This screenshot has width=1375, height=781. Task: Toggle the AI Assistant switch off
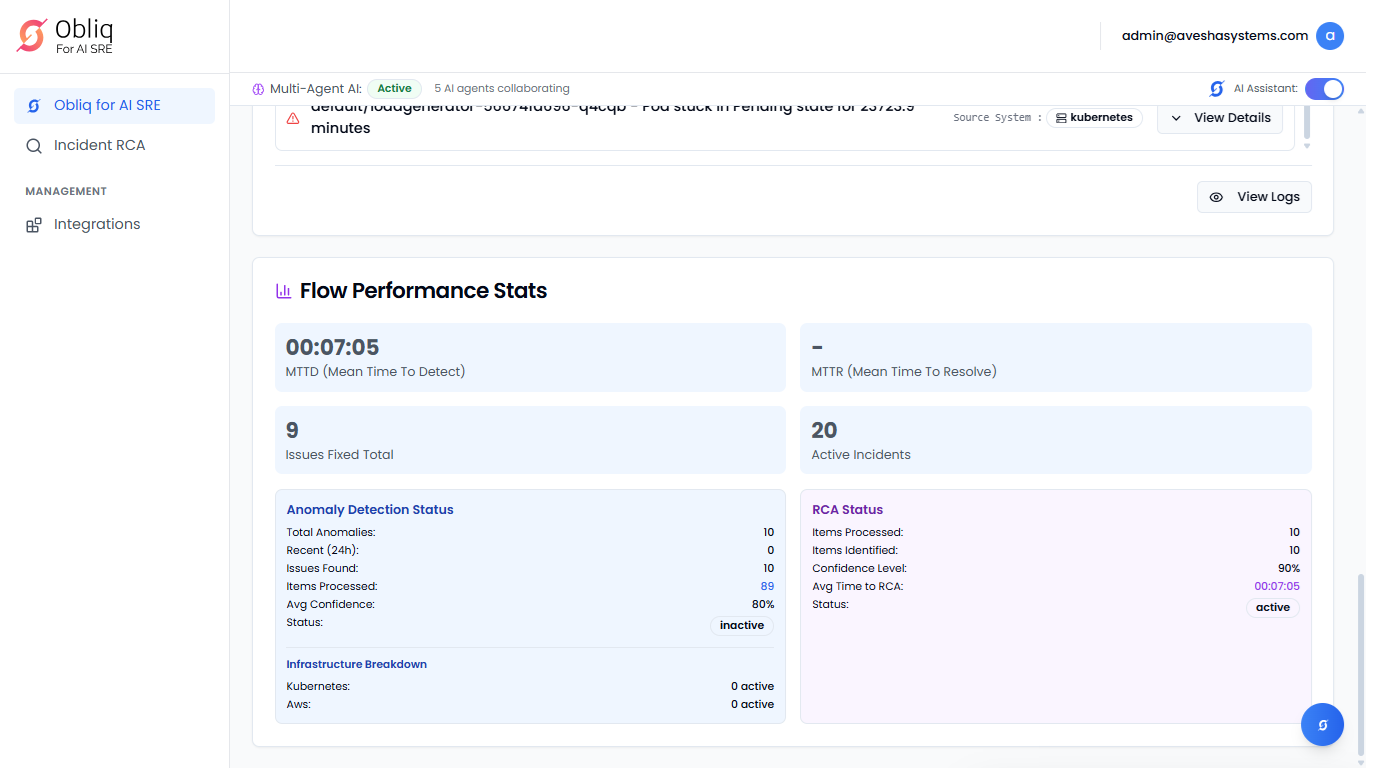1324,89
